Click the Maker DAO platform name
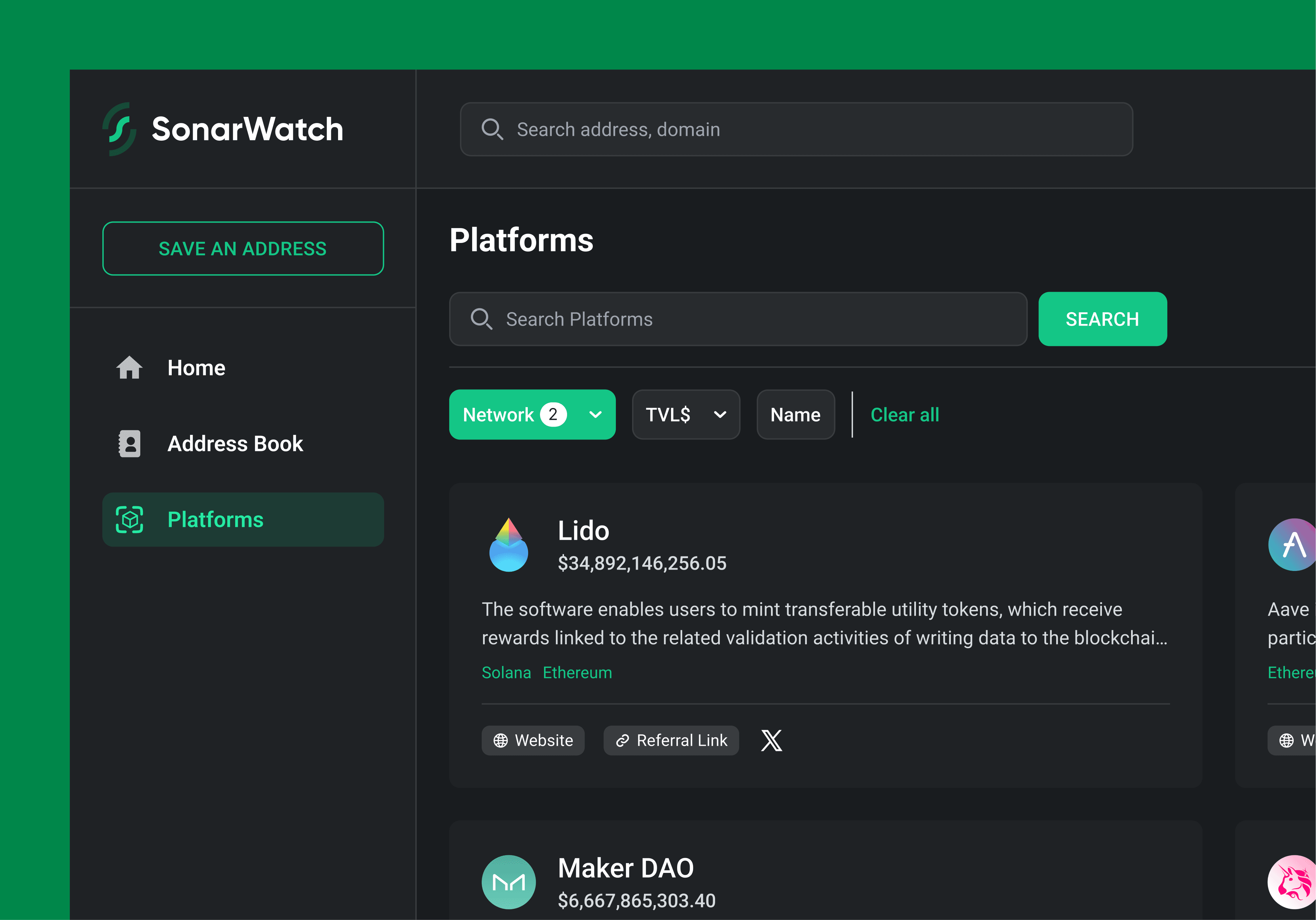 626,868
